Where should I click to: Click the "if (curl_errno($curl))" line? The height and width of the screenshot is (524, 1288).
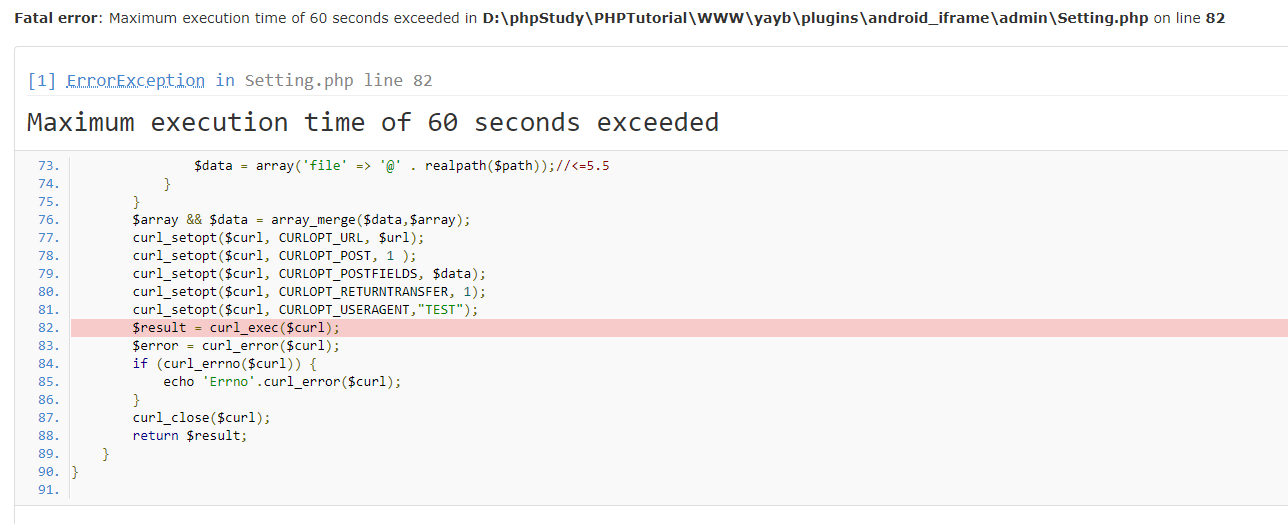224,363
